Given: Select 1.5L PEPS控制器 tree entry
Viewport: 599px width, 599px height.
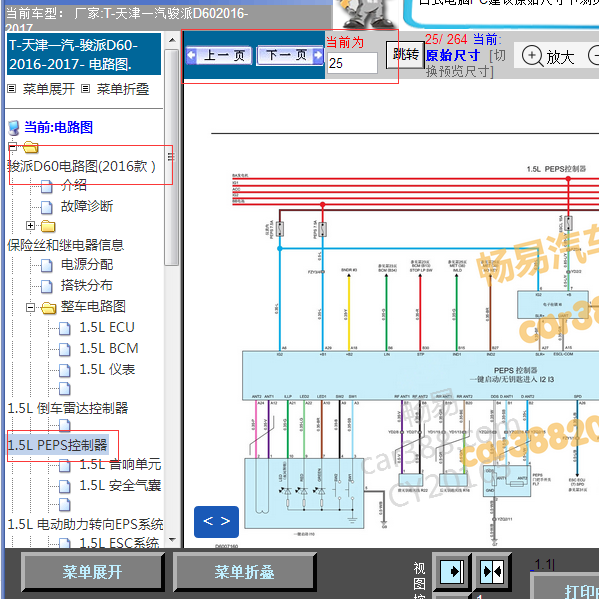Looking at the screenshot, I should (x=57, y=445).
